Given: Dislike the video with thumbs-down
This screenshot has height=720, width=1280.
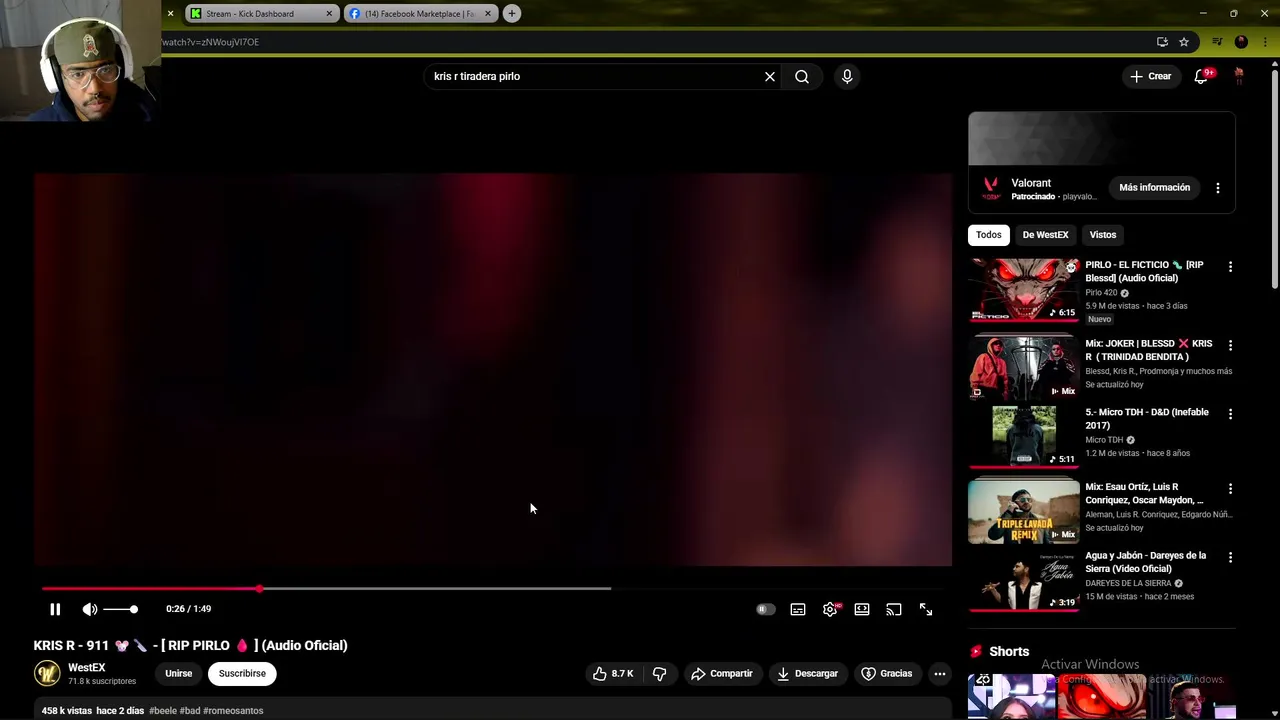Looking at the screenshot, I should click(659, 674).
